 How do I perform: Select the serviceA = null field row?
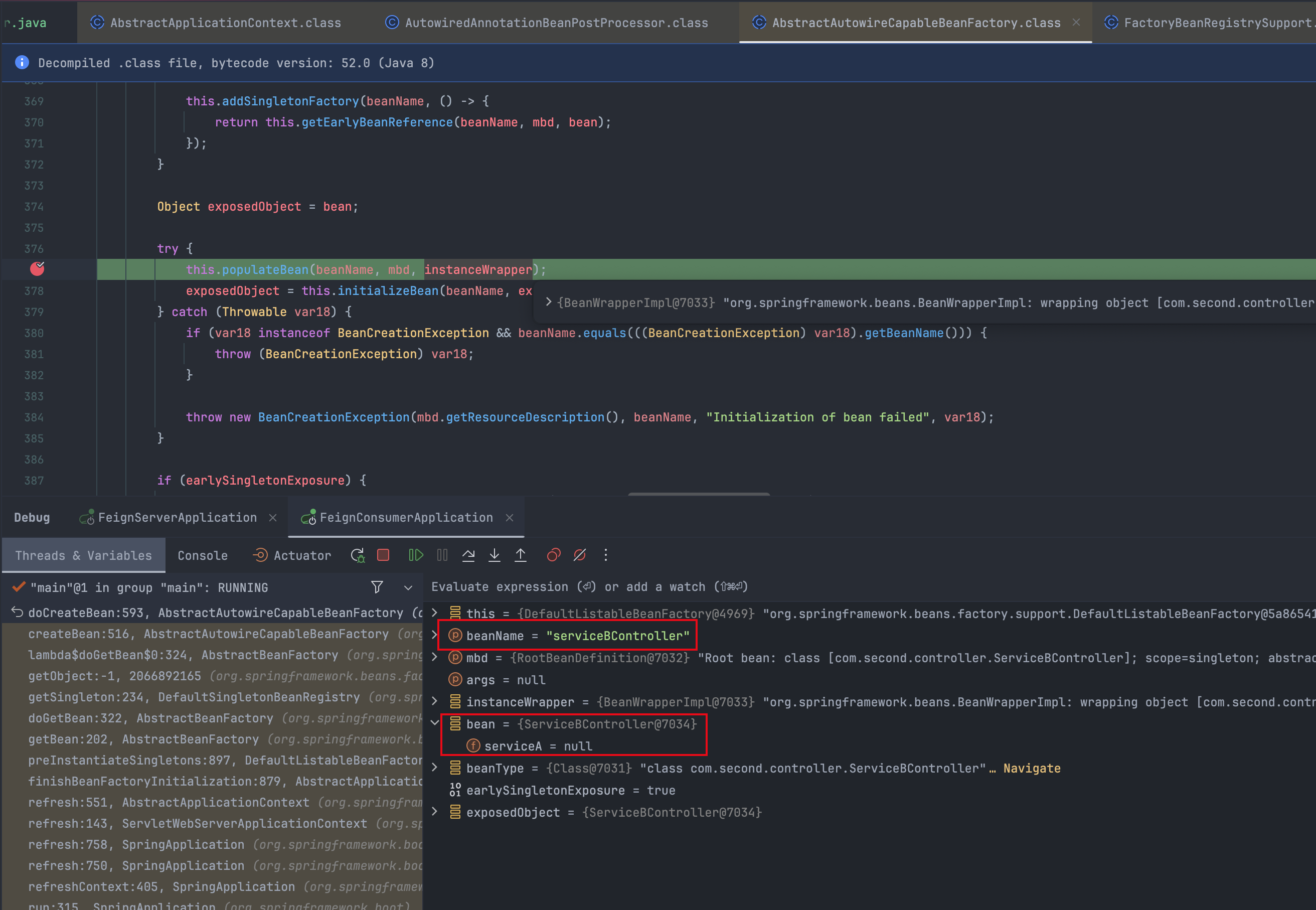tap(870, 746)
